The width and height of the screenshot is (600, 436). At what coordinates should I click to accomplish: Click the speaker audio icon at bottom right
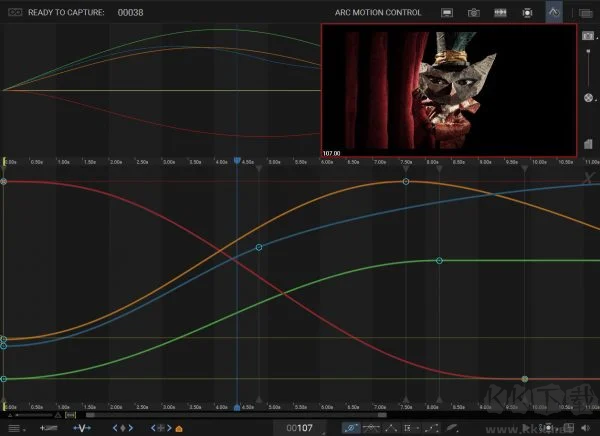coord(586,428)
